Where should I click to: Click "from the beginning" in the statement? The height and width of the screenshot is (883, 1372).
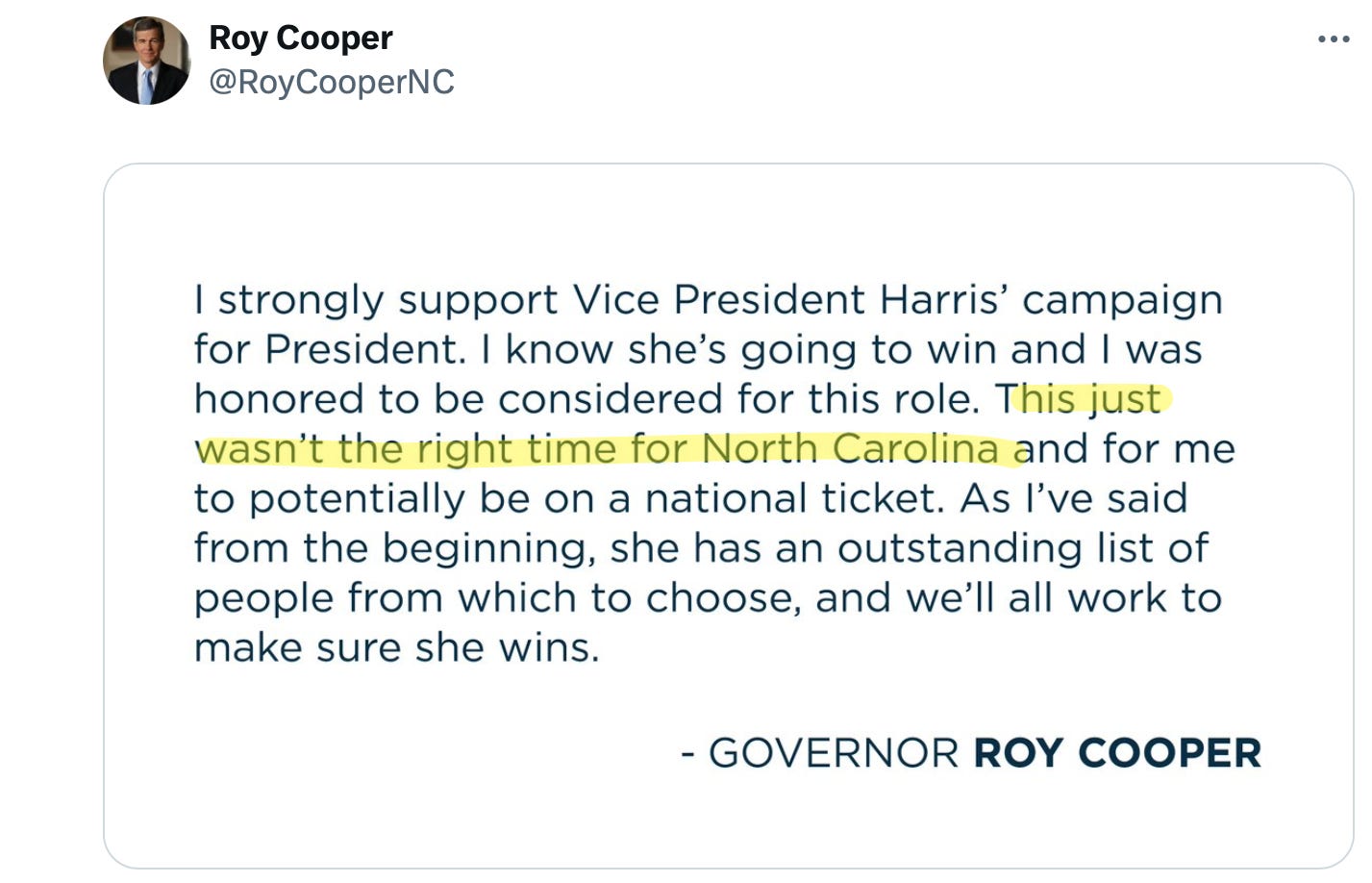pos(394,548)
